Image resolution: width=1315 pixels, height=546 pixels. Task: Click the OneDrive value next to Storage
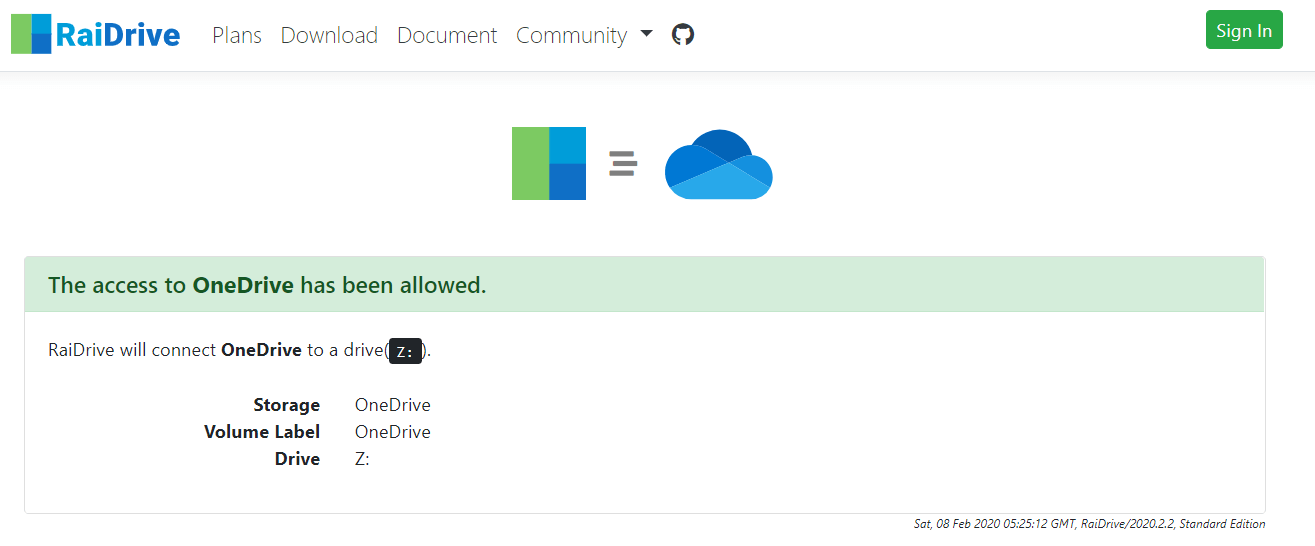392,405
